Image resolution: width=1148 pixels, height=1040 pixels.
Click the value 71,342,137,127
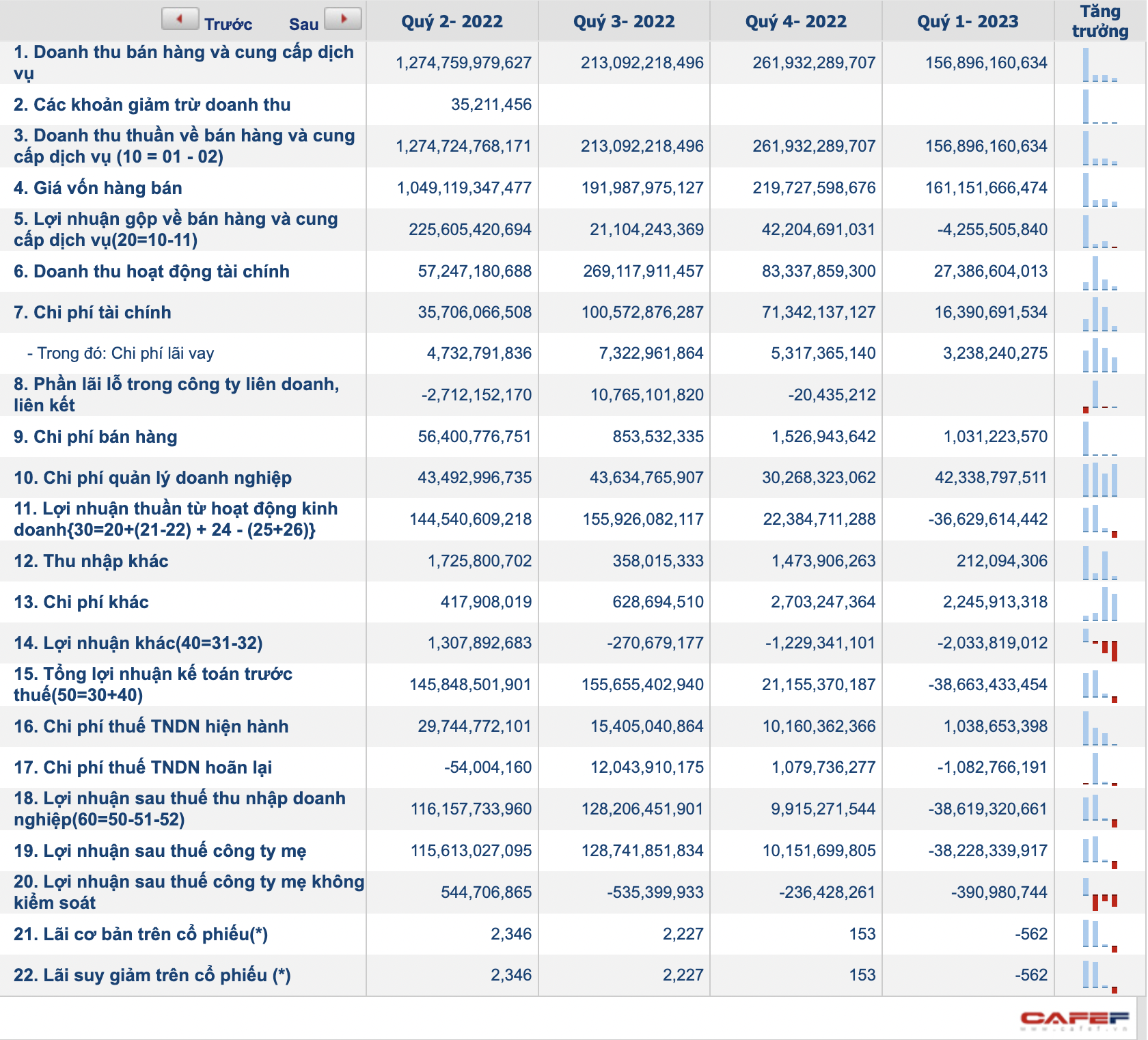point(819,312)
